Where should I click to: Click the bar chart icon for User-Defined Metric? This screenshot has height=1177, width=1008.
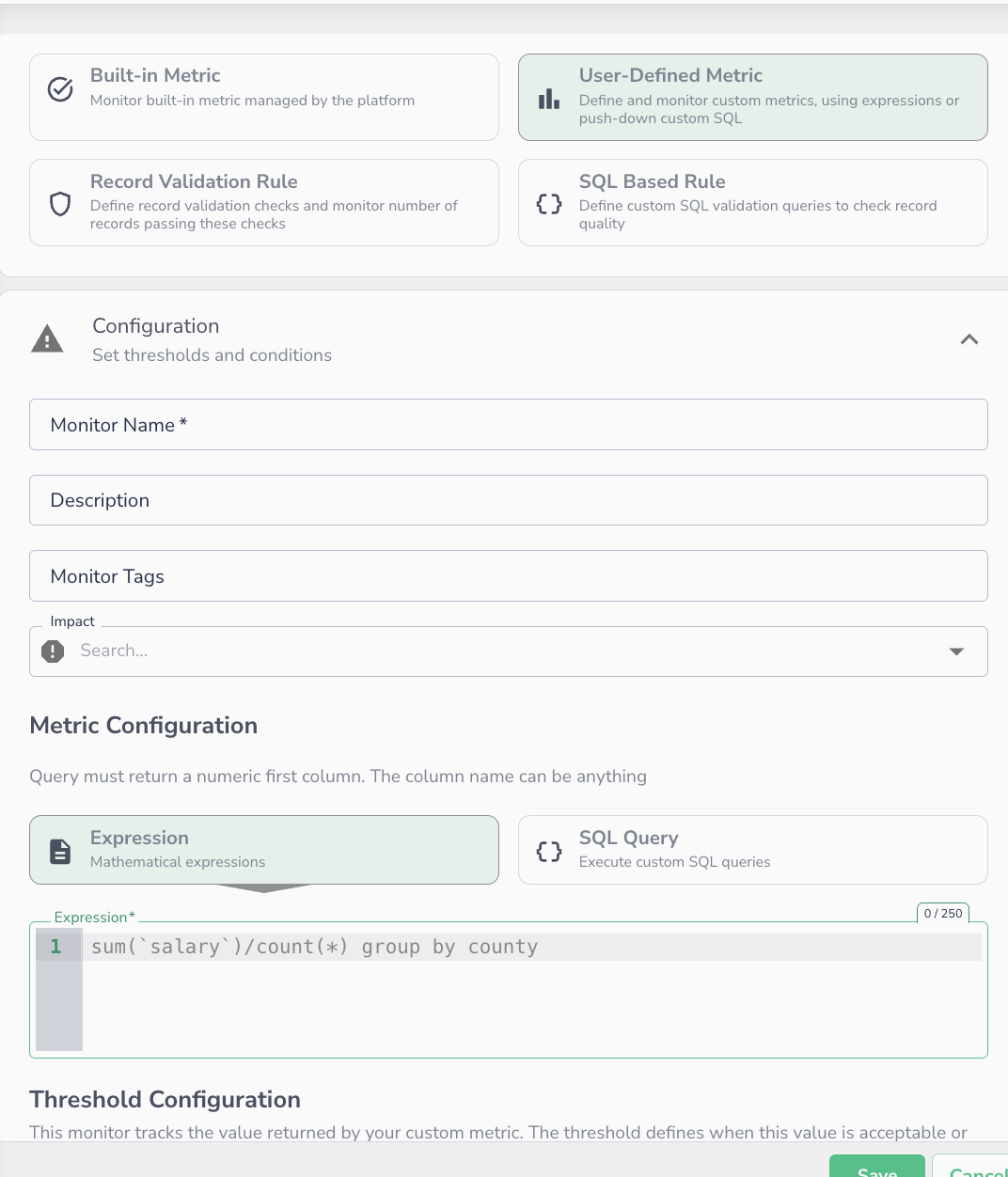pos(549,99)
